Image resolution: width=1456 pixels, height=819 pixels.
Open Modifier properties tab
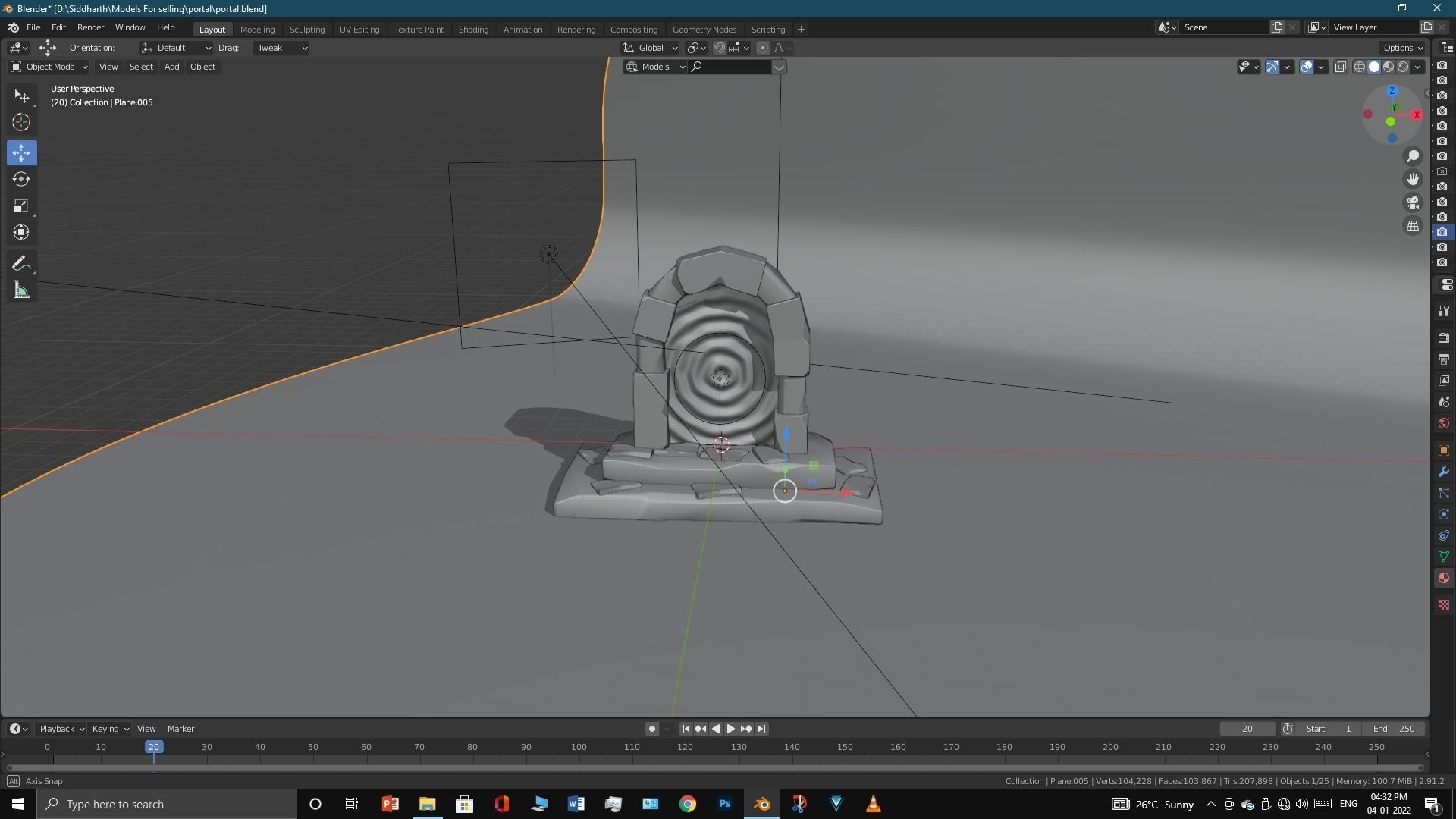[1444, 472]
